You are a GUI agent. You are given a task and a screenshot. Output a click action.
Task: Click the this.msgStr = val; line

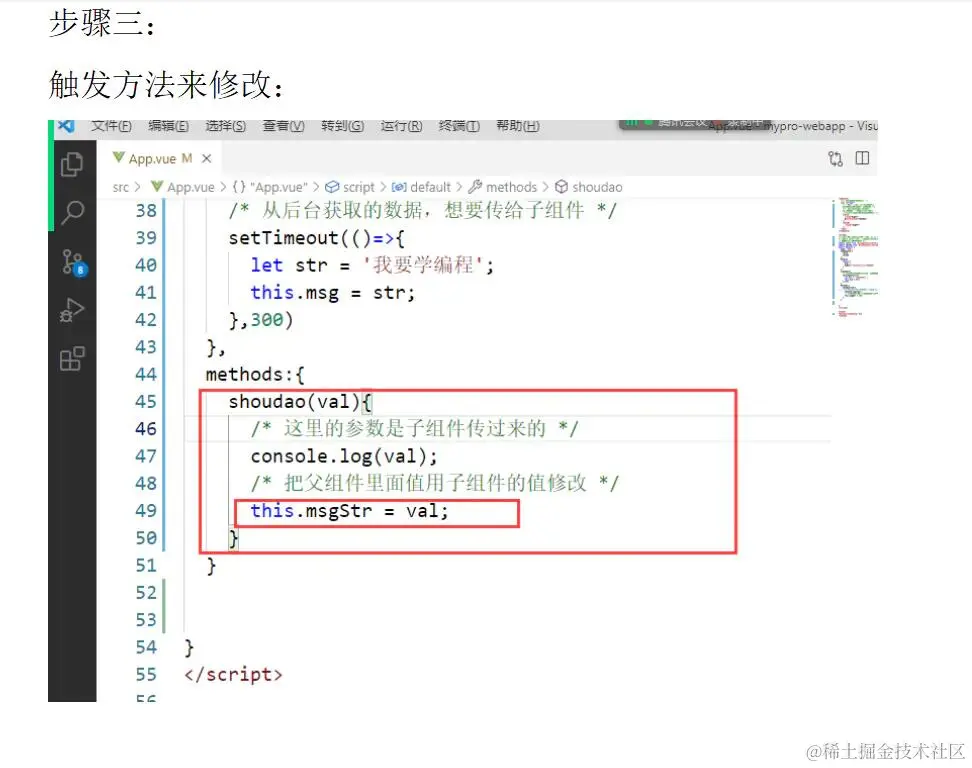349,511
